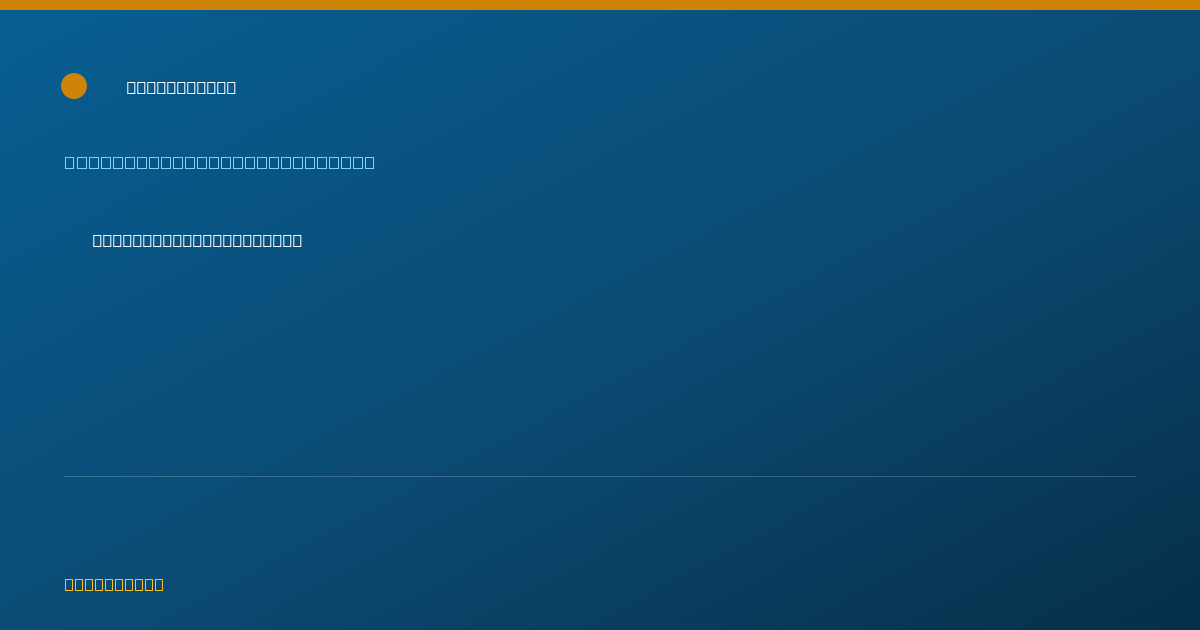The width and height of the screenshot is (1200, 630).
Task: Click the orange bar along the top edge
Action: 600,5
